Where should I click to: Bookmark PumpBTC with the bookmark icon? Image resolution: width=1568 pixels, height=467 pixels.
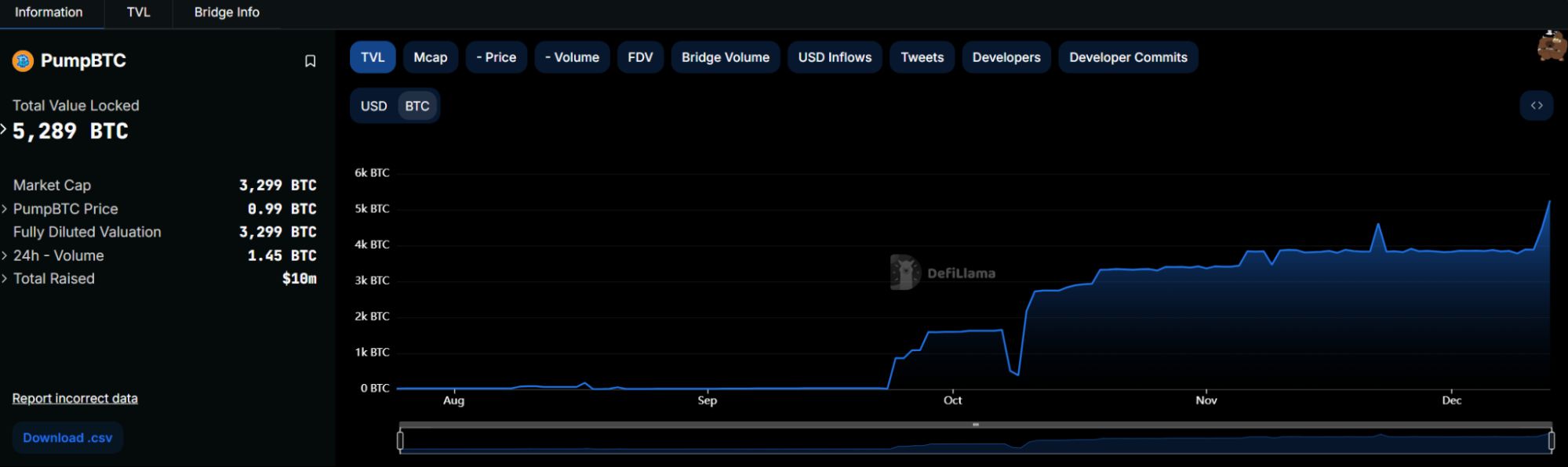point(310,61)
